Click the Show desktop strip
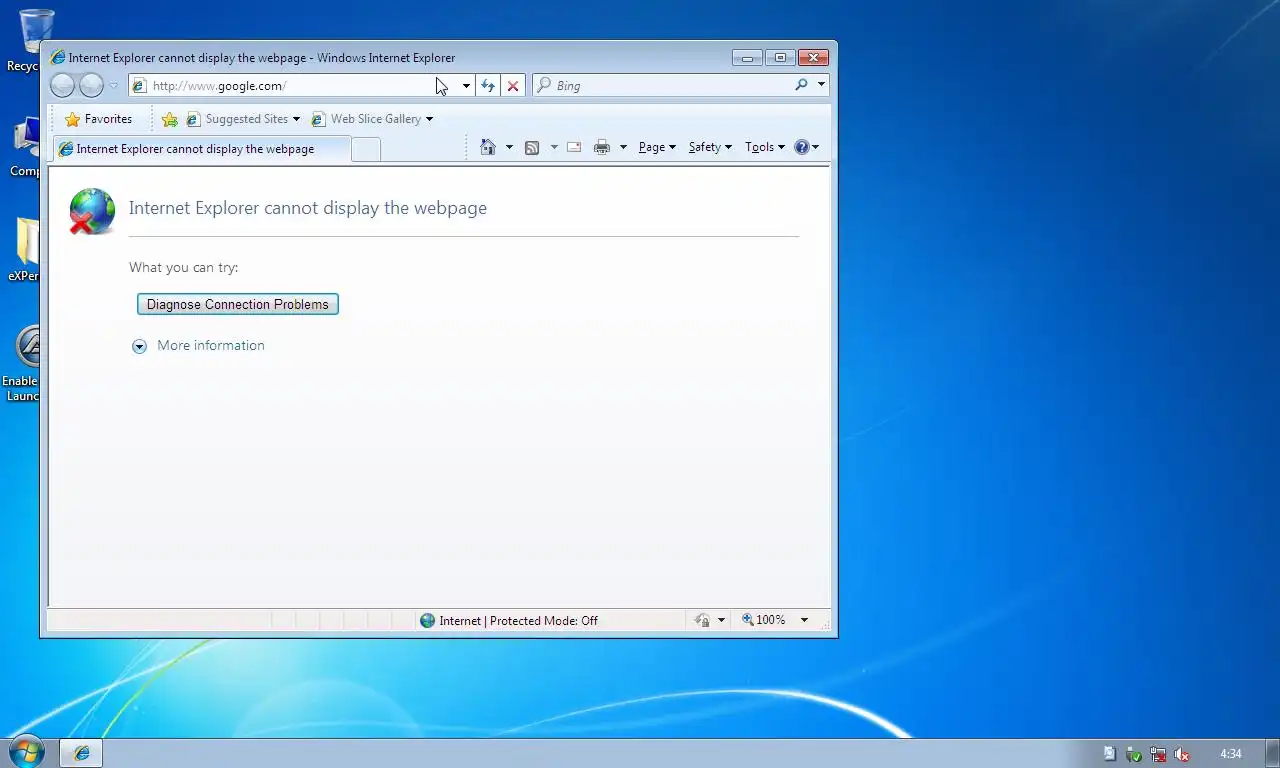The image size is (1280, 768). point(1273,753)
